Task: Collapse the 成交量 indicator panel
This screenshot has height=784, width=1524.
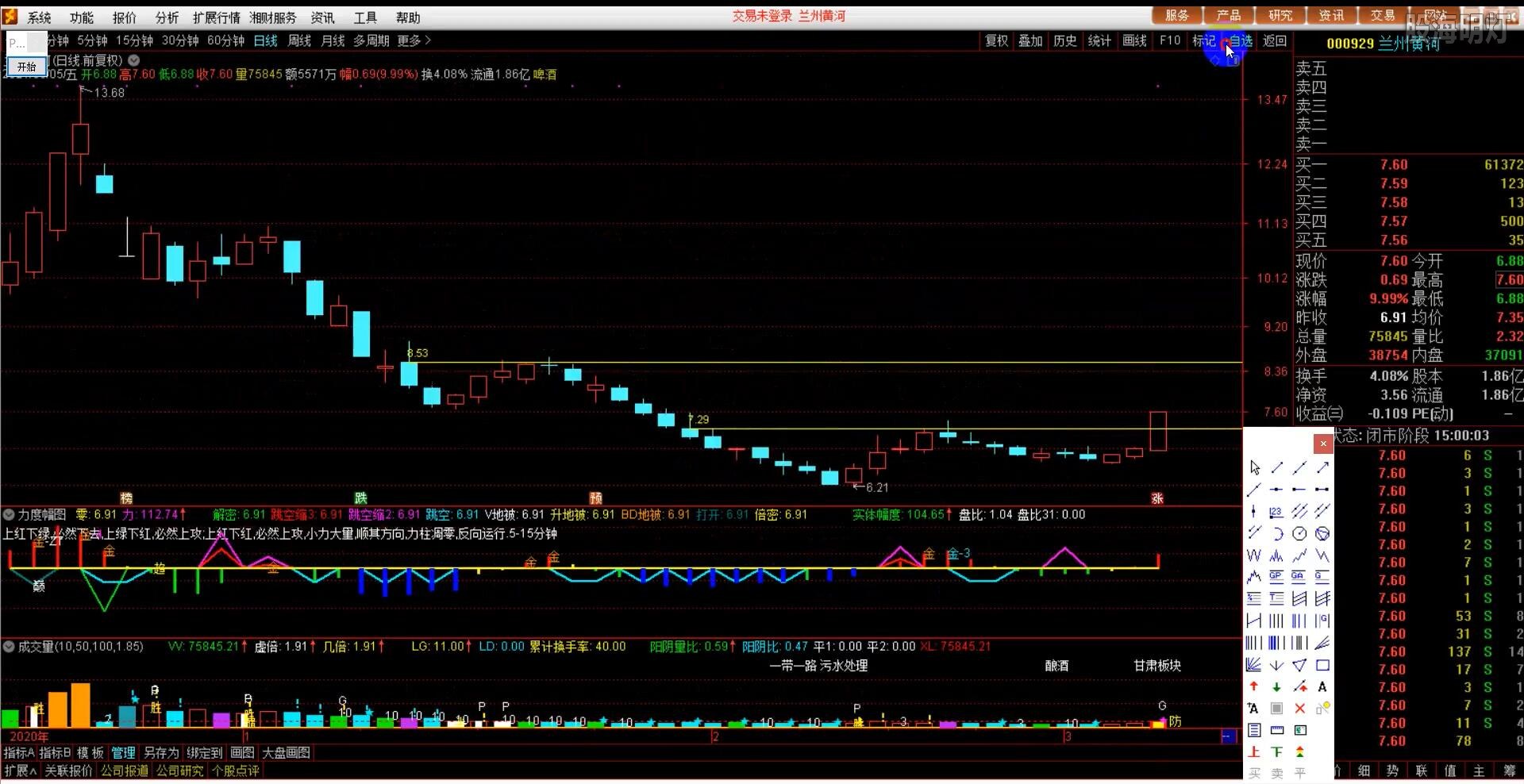Action: (x=9, y=647)
